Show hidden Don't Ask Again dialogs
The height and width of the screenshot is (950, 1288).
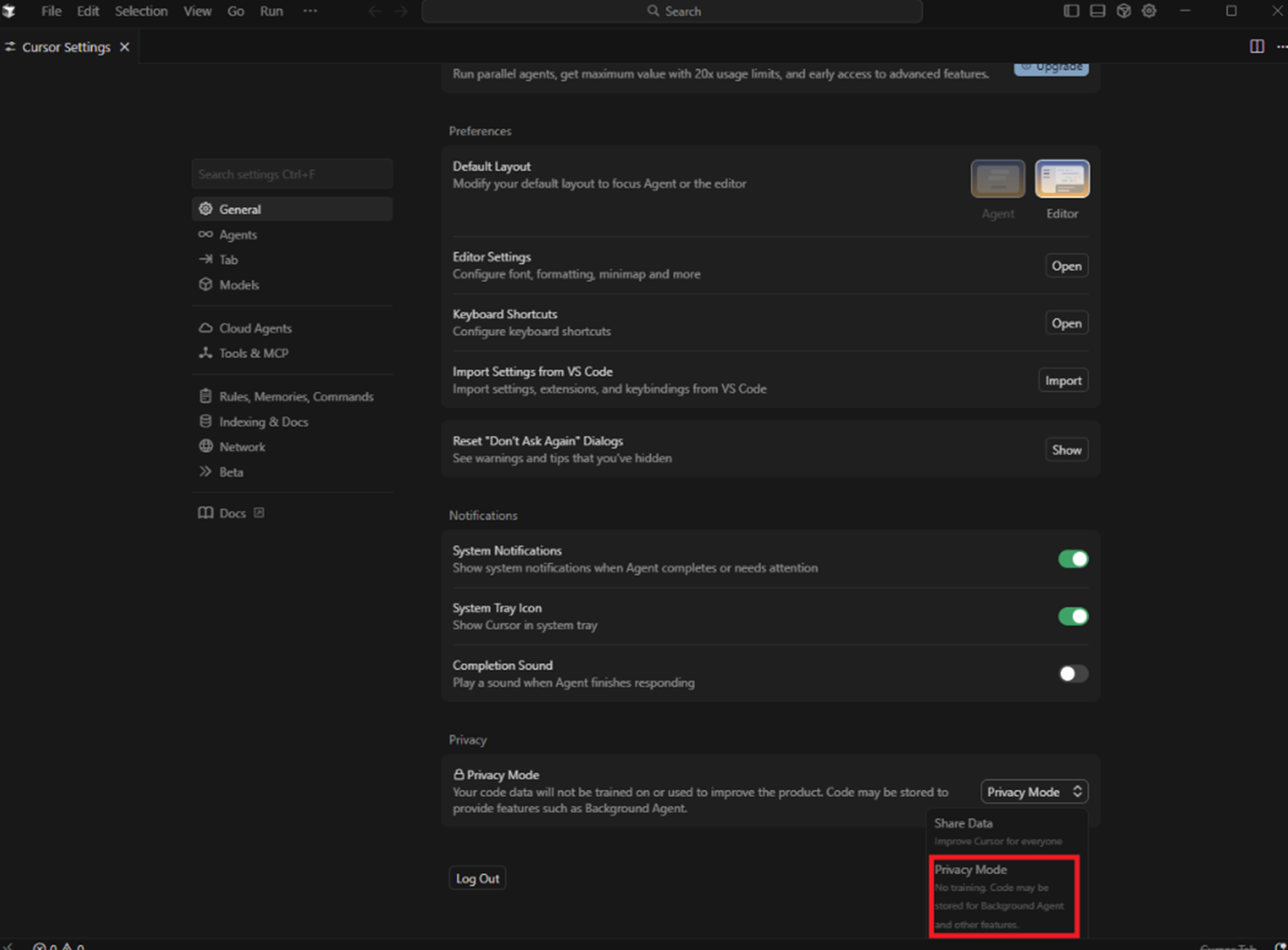coord(1067,450)
